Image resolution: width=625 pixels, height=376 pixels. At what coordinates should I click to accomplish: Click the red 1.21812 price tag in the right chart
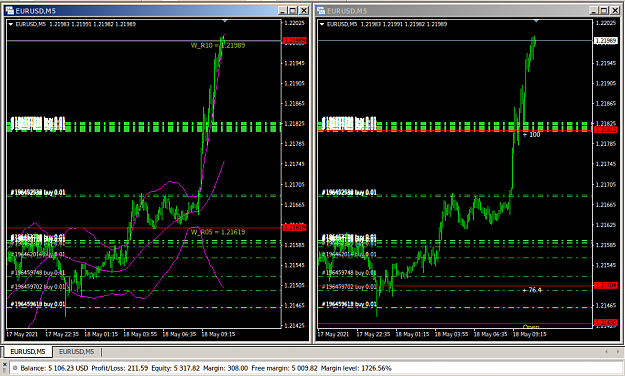coord(606,130)
